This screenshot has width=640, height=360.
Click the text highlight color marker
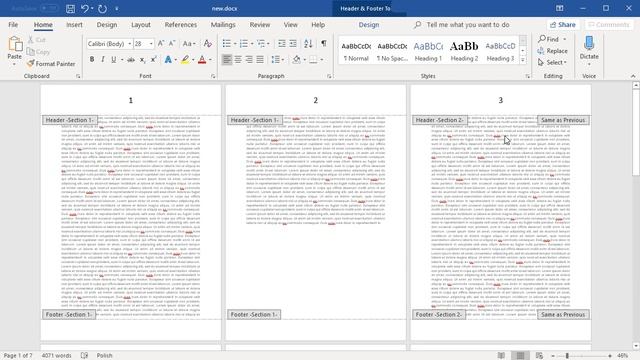pyautogui.click(x=185, y=60)
